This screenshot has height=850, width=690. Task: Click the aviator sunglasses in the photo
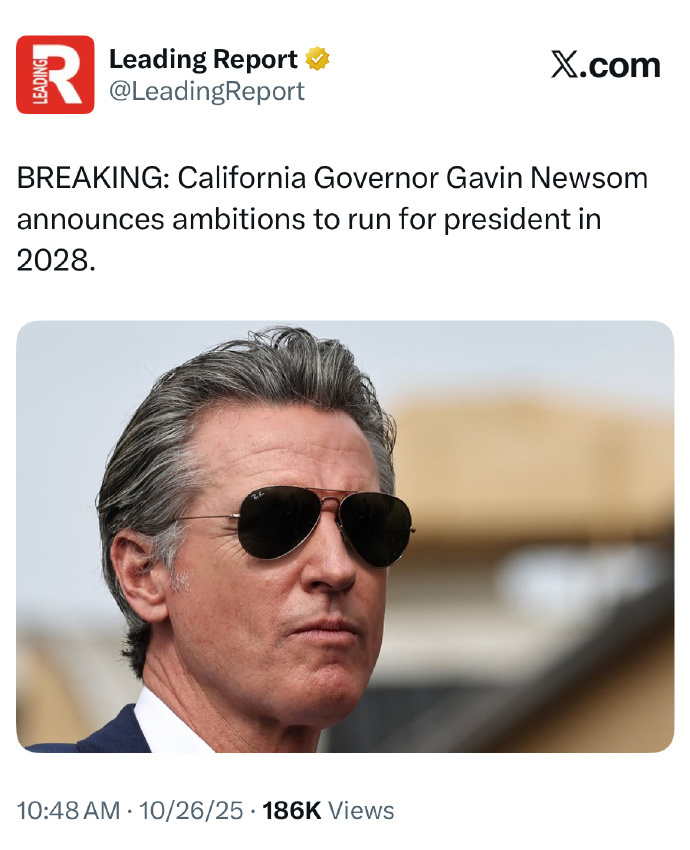tap(320, 521)
